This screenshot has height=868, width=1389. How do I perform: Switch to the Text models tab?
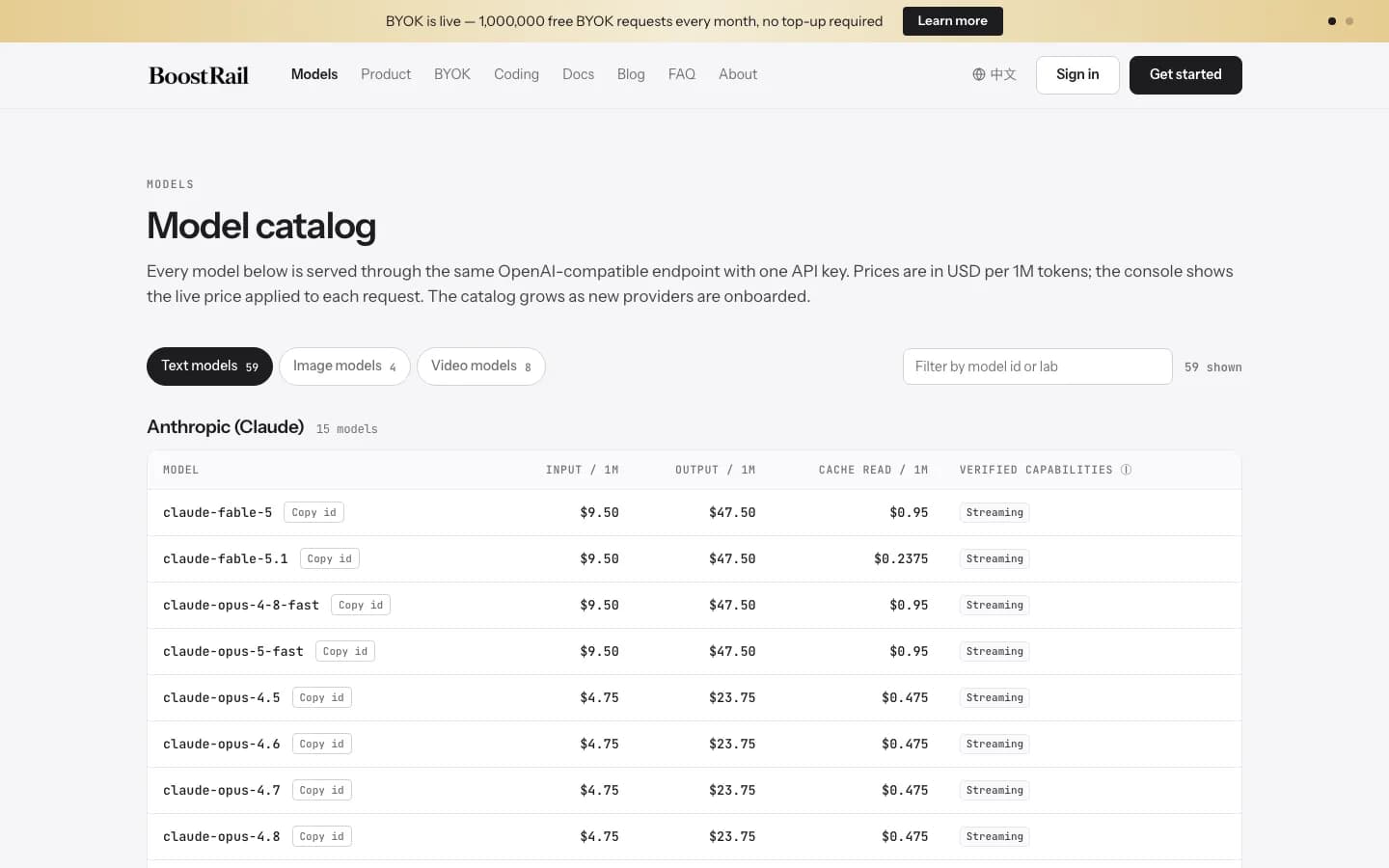(x=209, y=366)
